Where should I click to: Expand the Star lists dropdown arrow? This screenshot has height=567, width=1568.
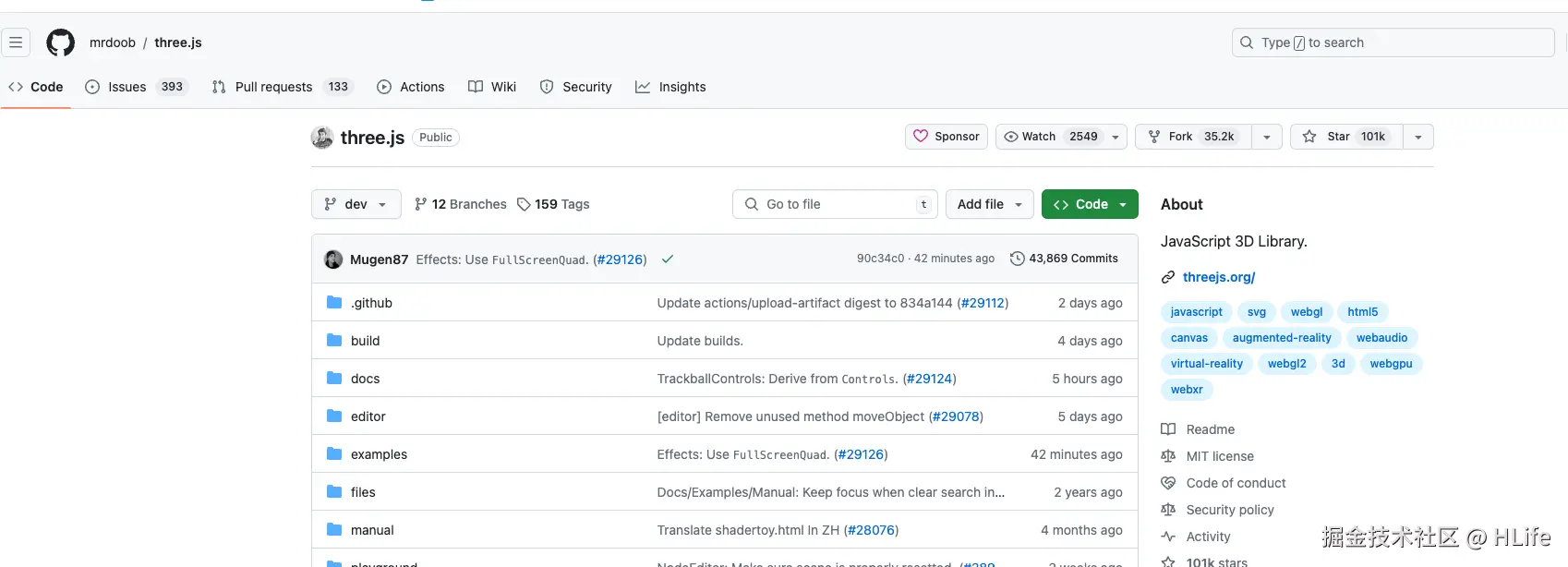point(1418,137)
